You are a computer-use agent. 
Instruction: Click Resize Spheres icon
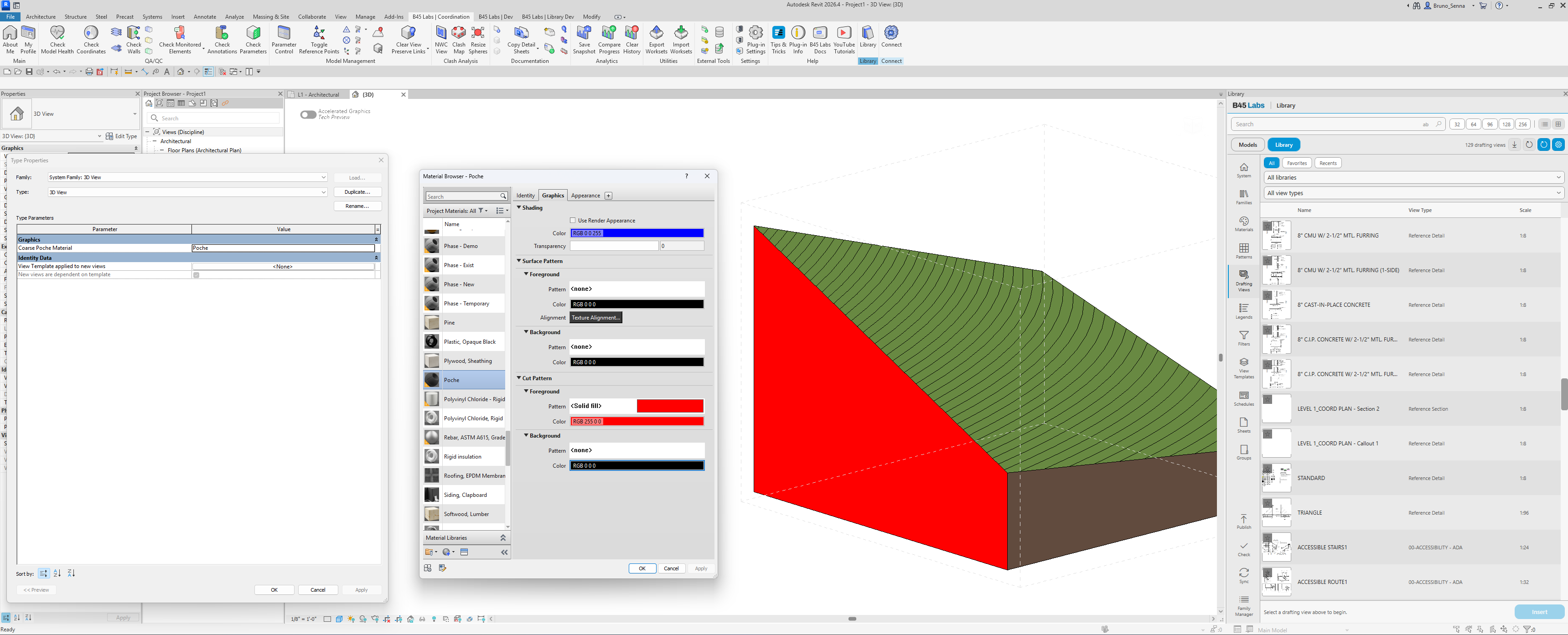click(x=478, y=40)
